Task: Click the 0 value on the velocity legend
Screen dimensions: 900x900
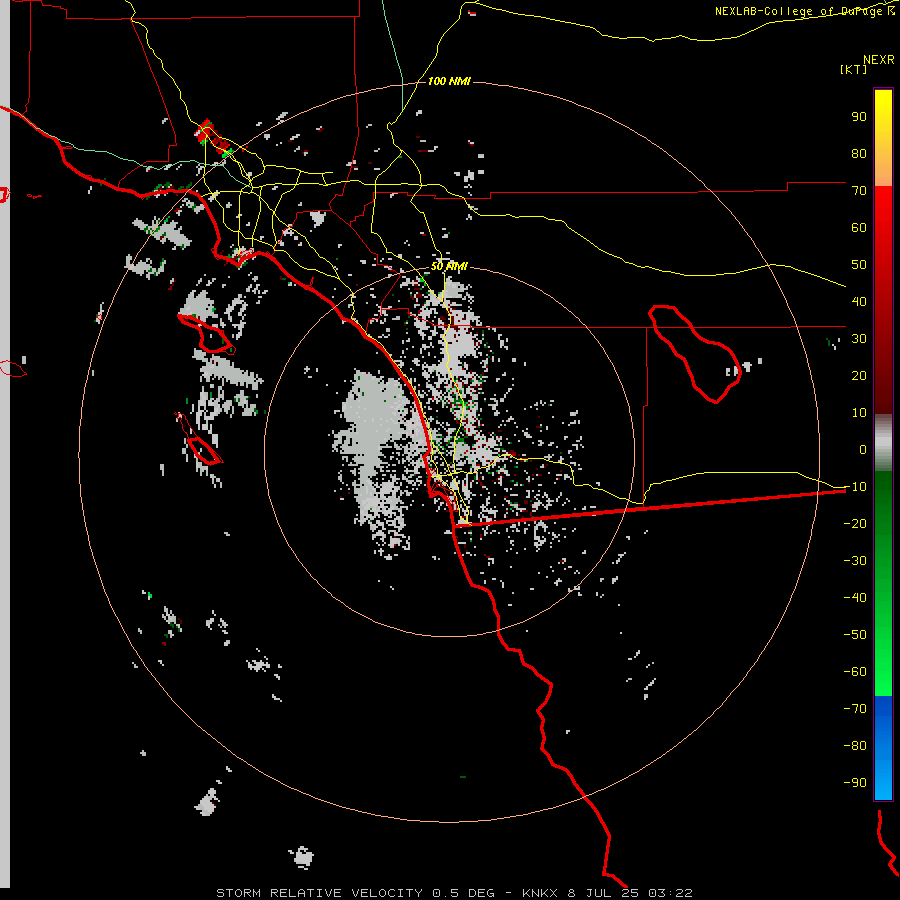Action: 863,449
